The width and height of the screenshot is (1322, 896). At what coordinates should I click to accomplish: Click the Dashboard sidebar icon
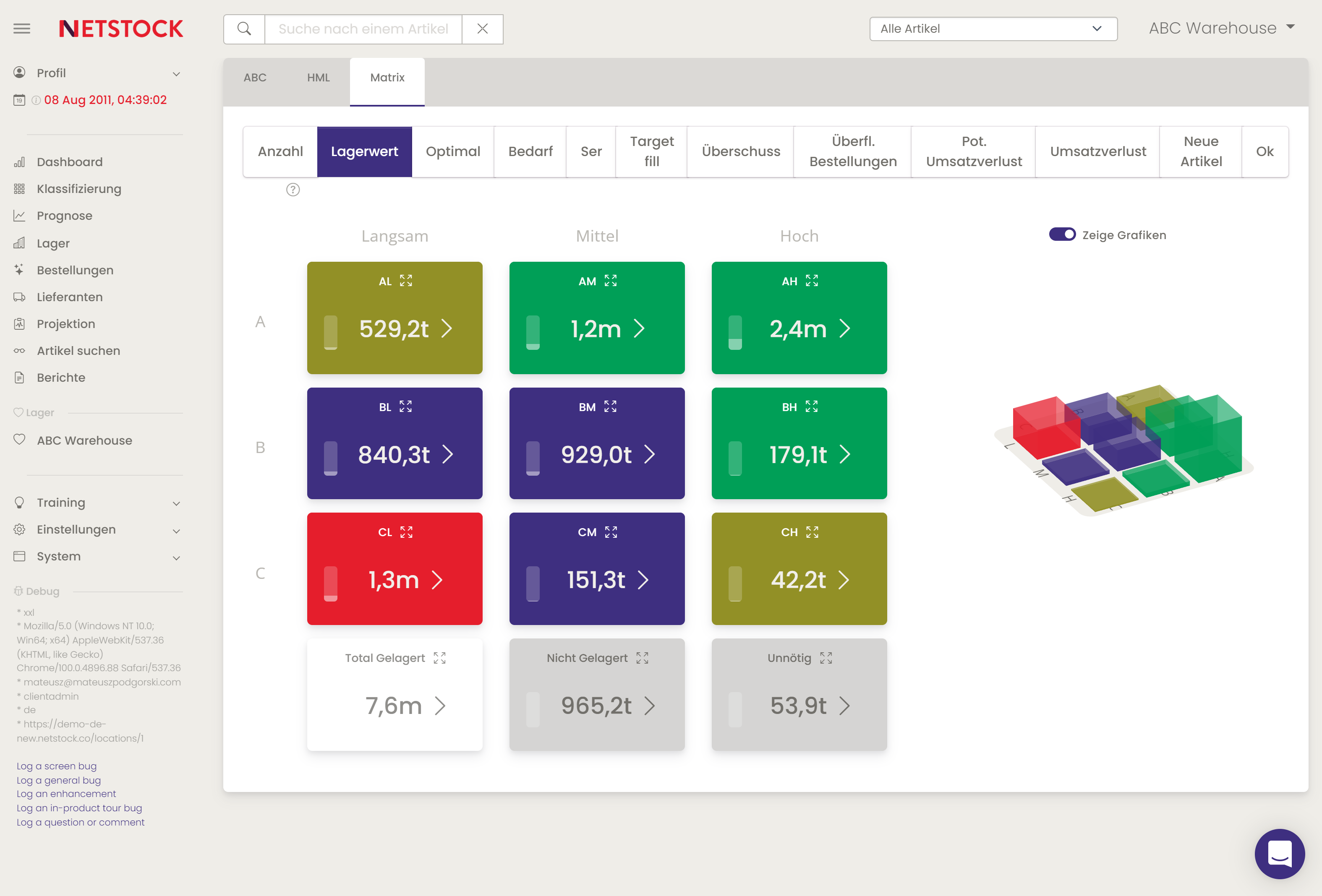click(19, 162)
